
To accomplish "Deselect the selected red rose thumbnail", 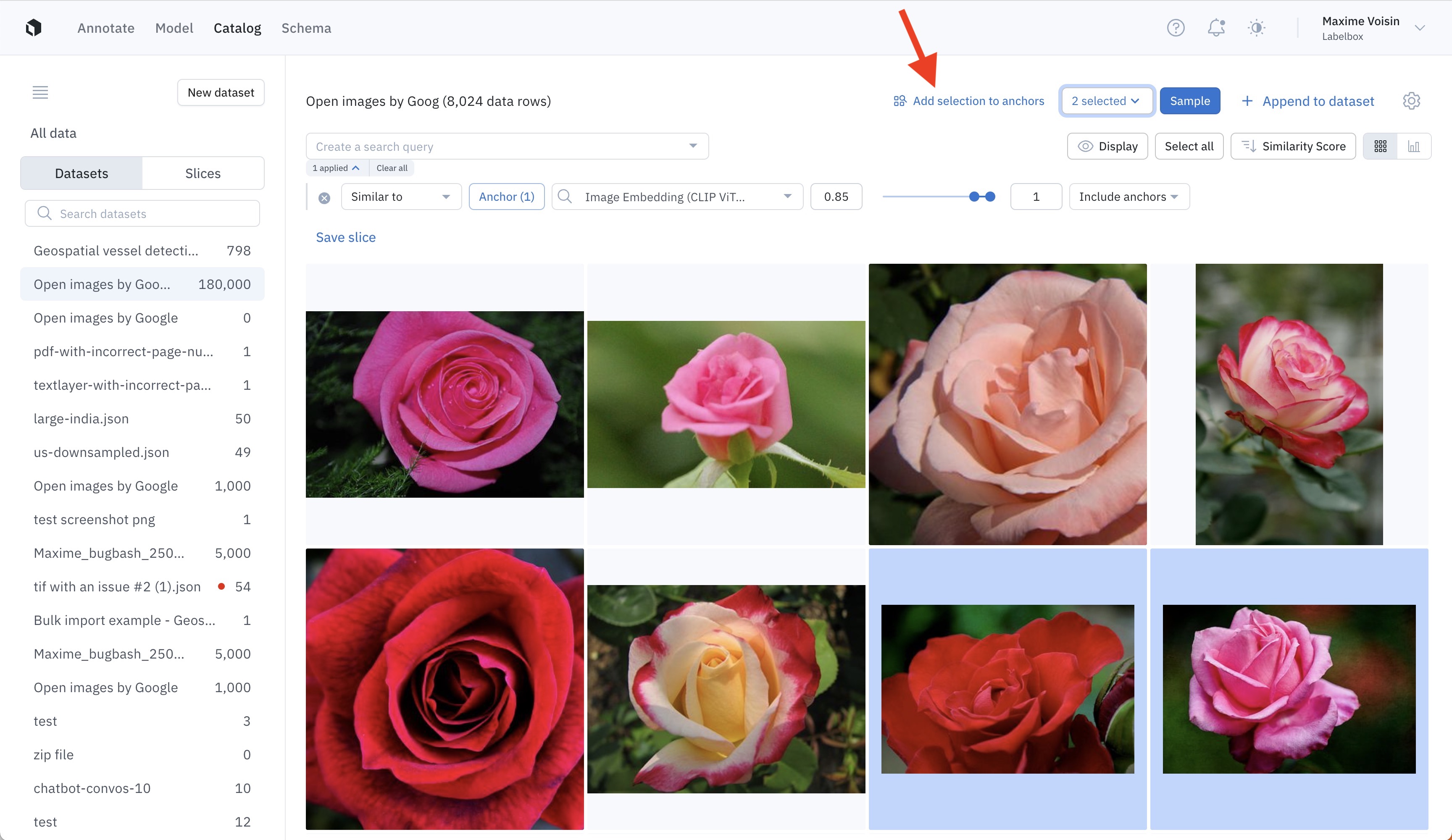I will [x=1007, y=688].
